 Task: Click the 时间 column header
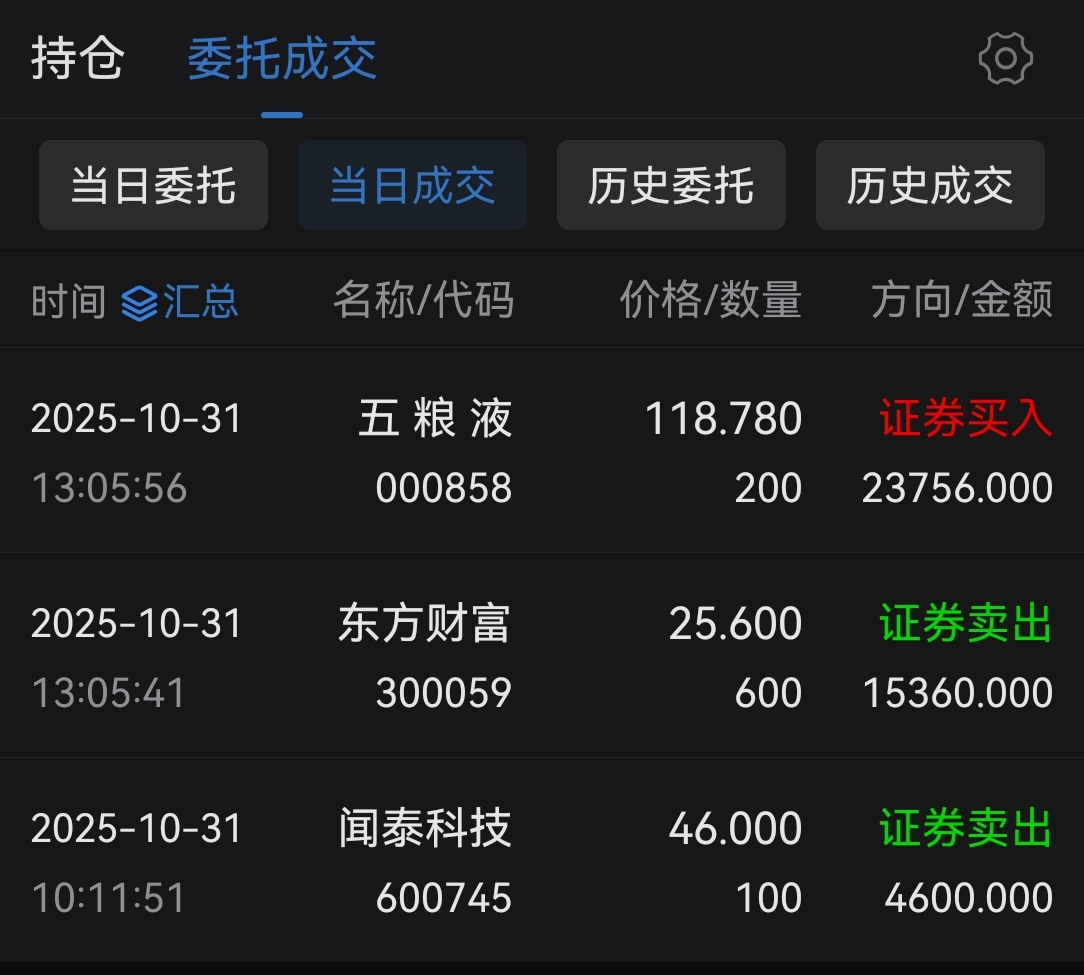(x=68, y=302)
